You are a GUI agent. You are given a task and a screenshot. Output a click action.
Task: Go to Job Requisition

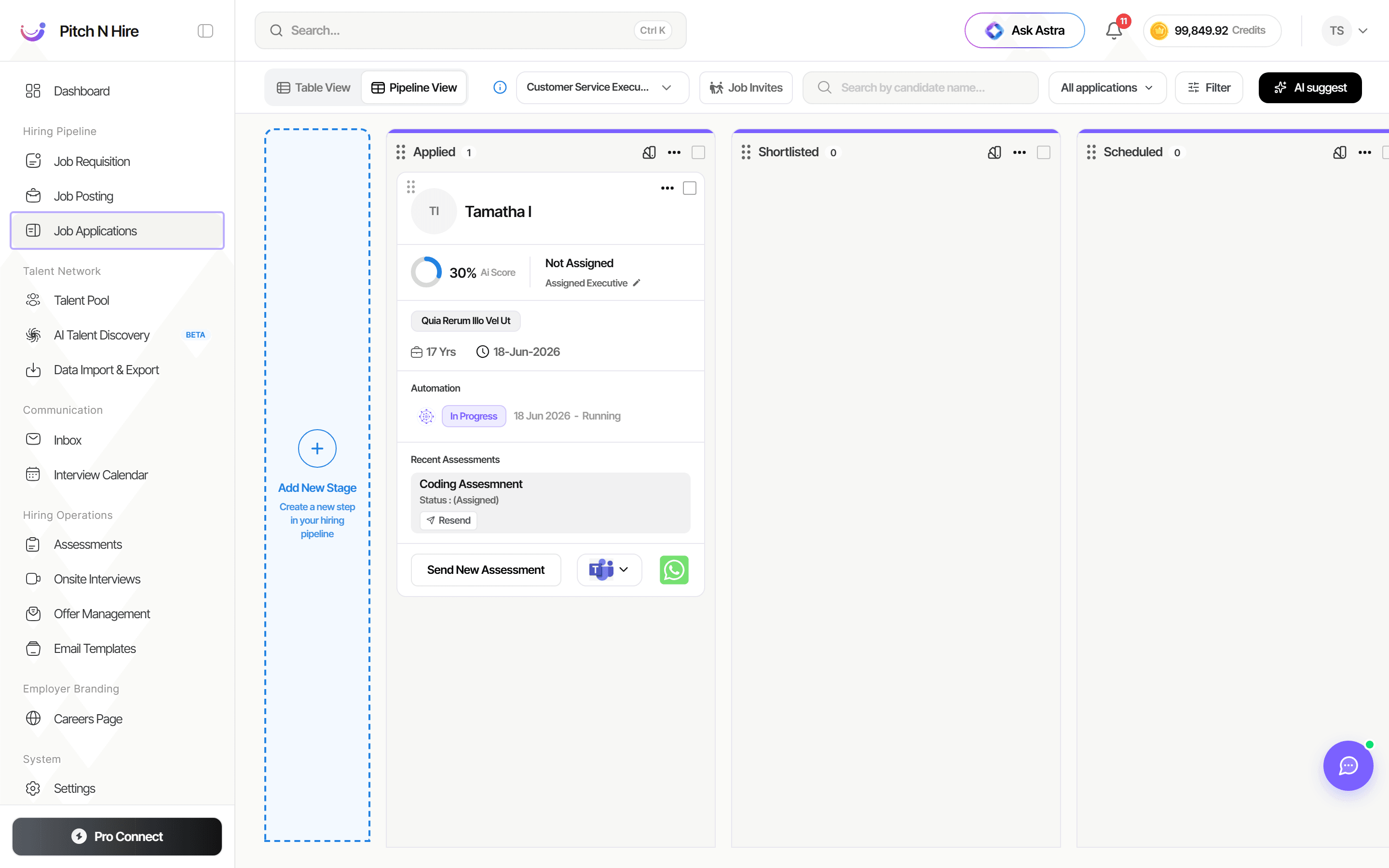117,162
